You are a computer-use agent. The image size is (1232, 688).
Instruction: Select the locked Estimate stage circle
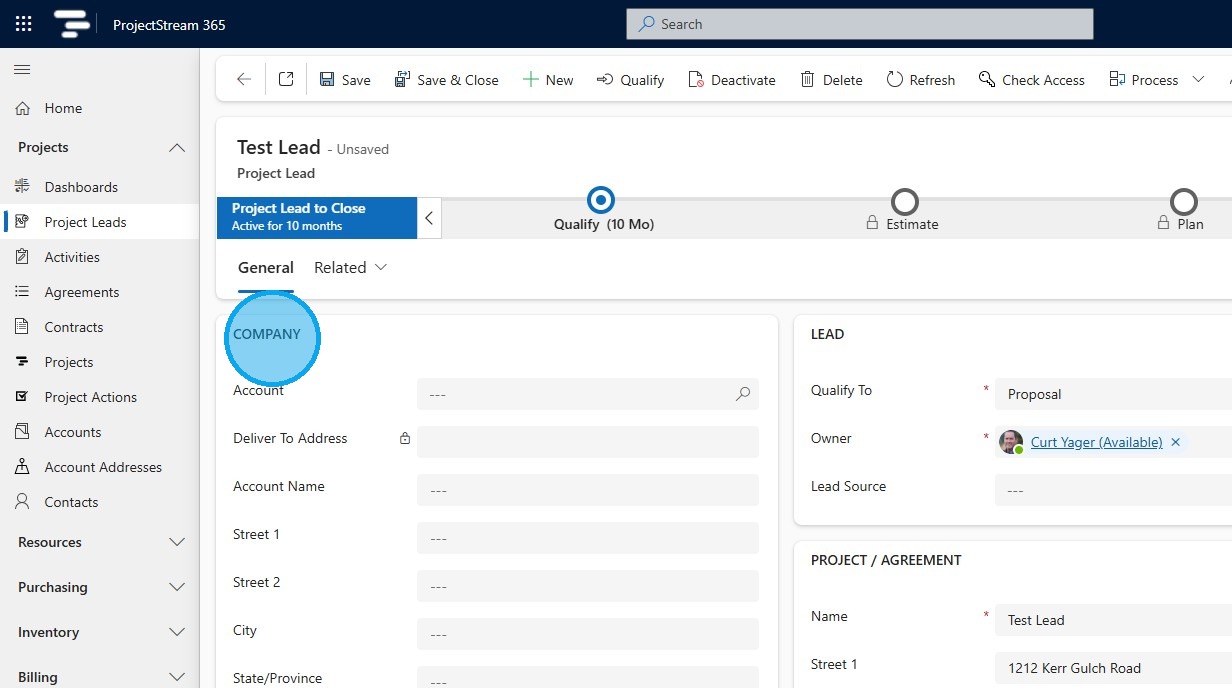[x=904, y=202]
